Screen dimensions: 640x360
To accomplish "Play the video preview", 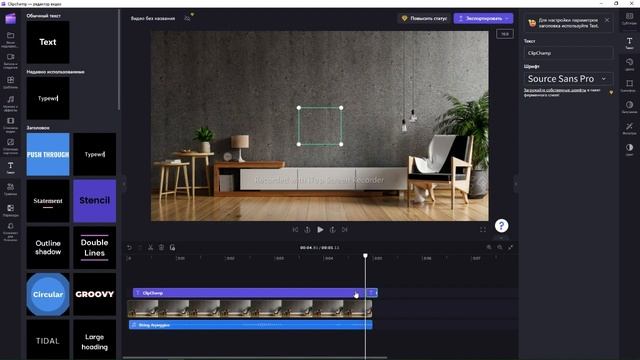I will 320,230.
